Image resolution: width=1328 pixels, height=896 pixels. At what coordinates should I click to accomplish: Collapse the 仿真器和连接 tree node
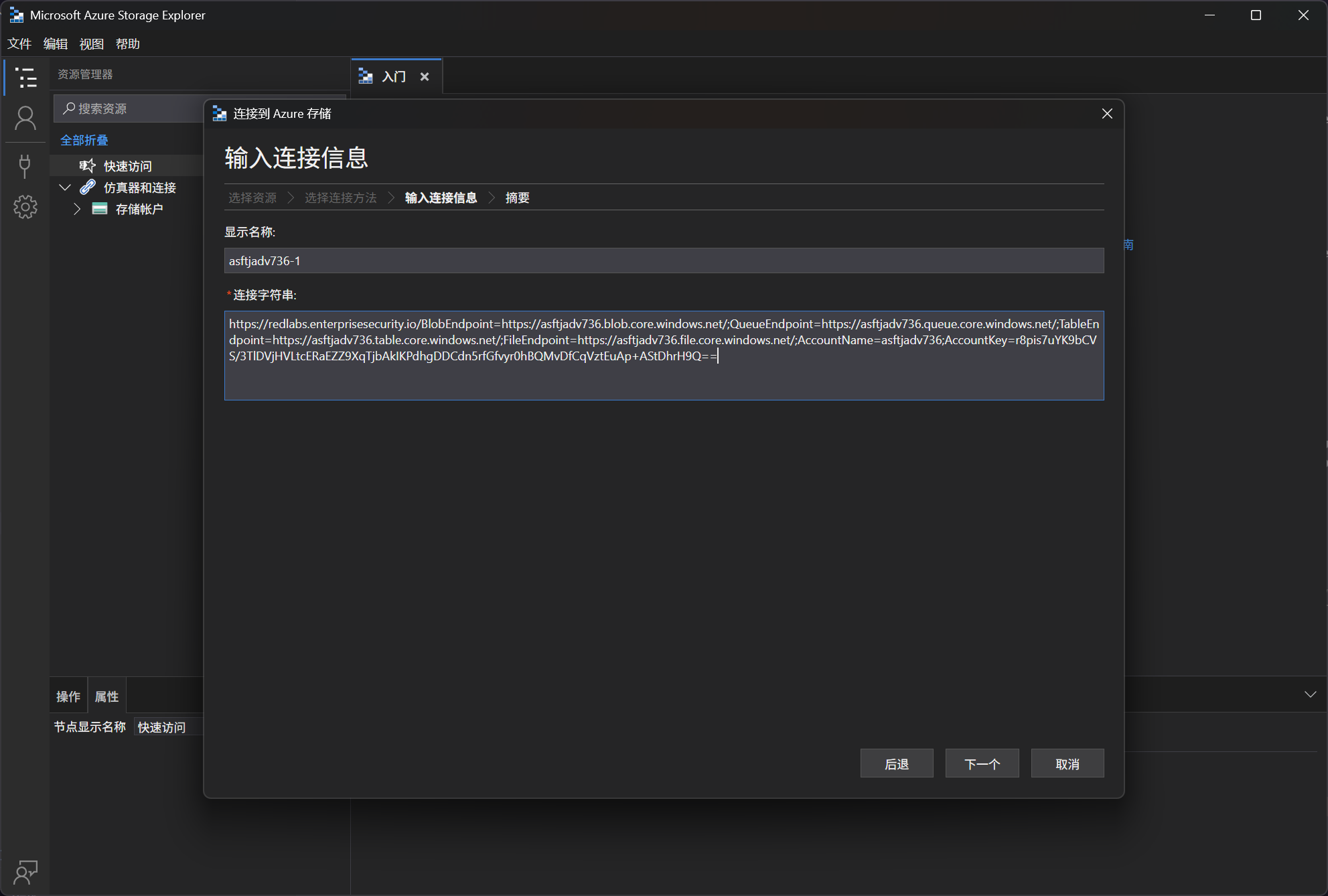tap(65, 188)
